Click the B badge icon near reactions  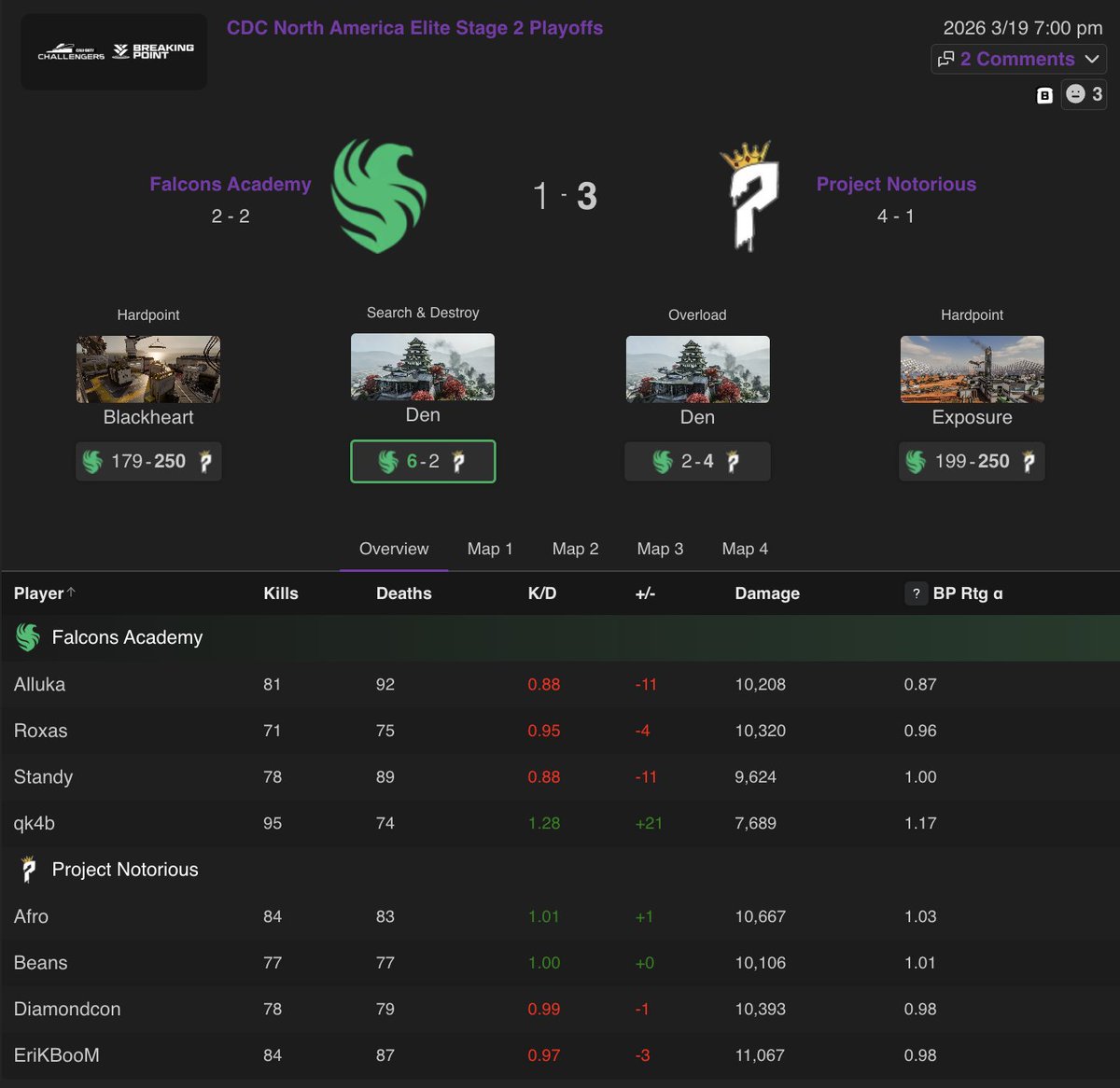click(1045, 95)
